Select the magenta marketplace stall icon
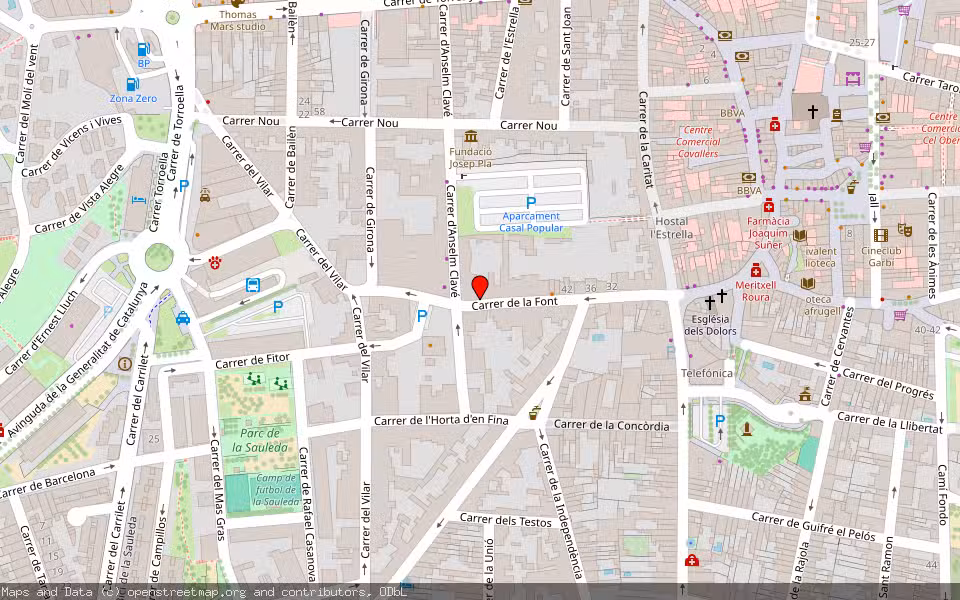This screenshot has height=600, width=960. click(853, 78)
